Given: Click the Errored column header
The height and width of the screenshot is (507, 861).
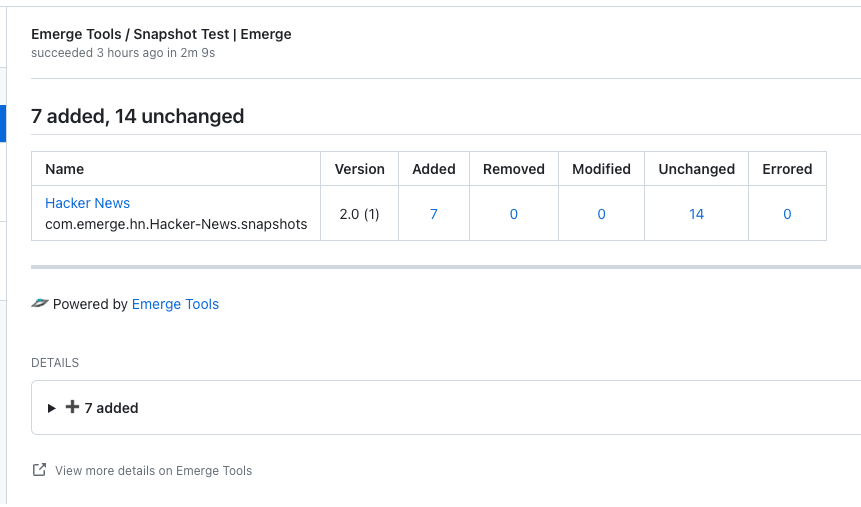Looking at the screenshot, I should click(787, 169).
